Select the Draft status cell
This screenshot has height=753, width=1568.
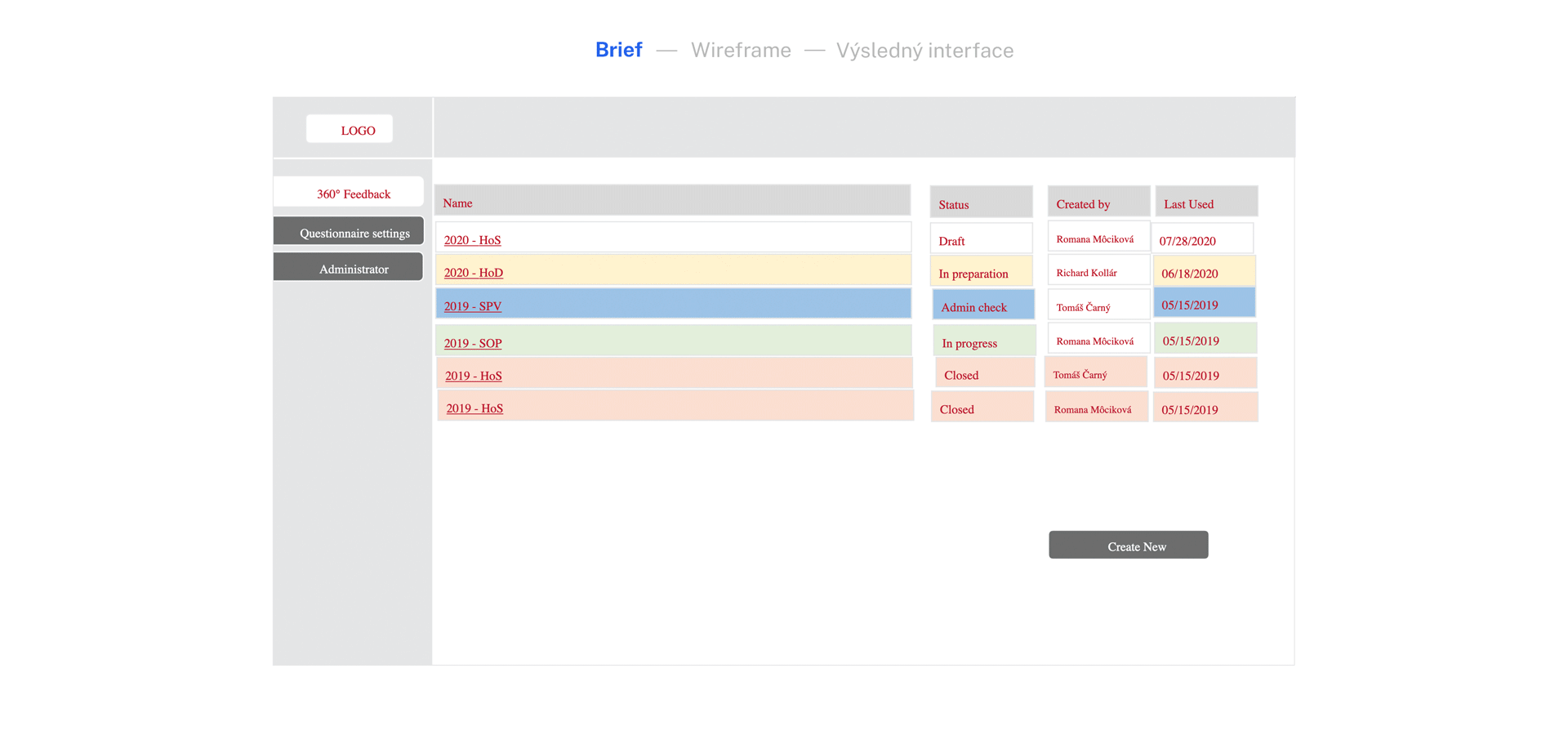click(981, 238)
